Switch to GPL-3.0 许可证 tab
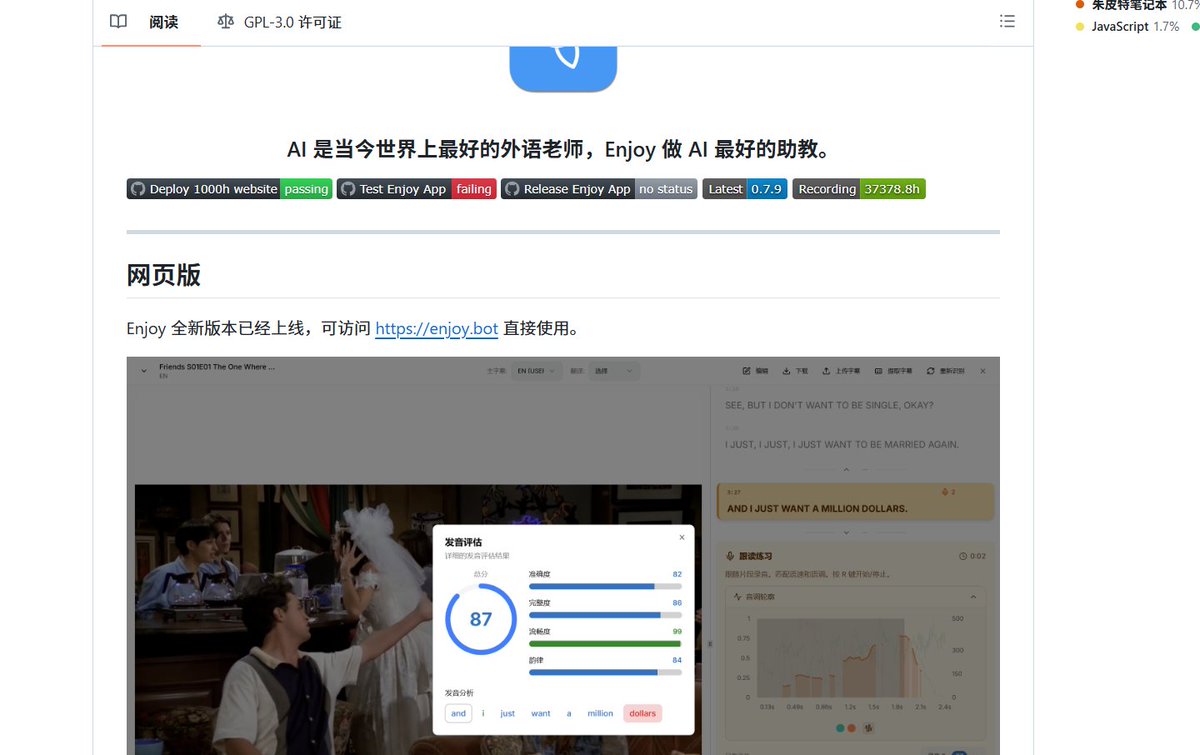 (279, 22)
